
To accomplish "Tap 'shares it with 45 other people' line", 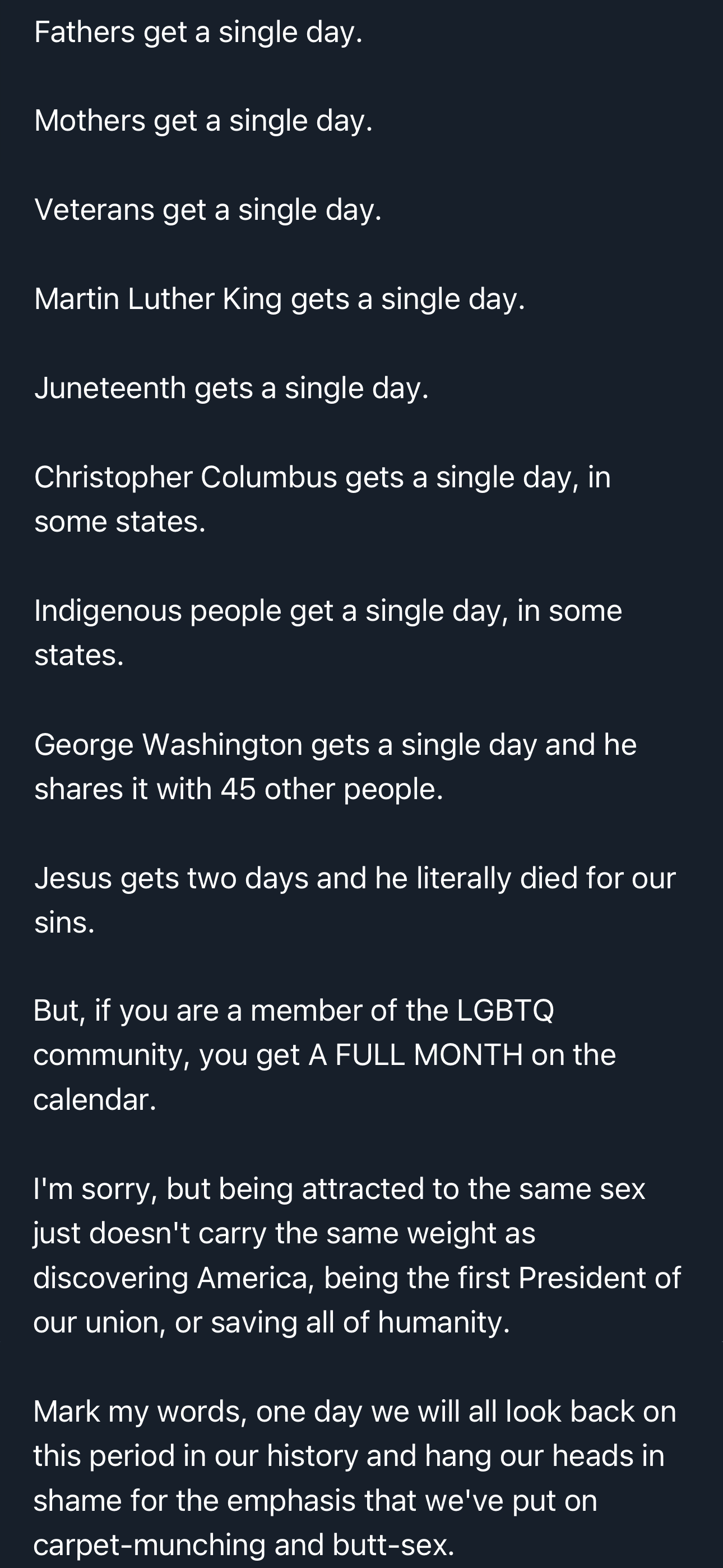I will pos(239,790).
